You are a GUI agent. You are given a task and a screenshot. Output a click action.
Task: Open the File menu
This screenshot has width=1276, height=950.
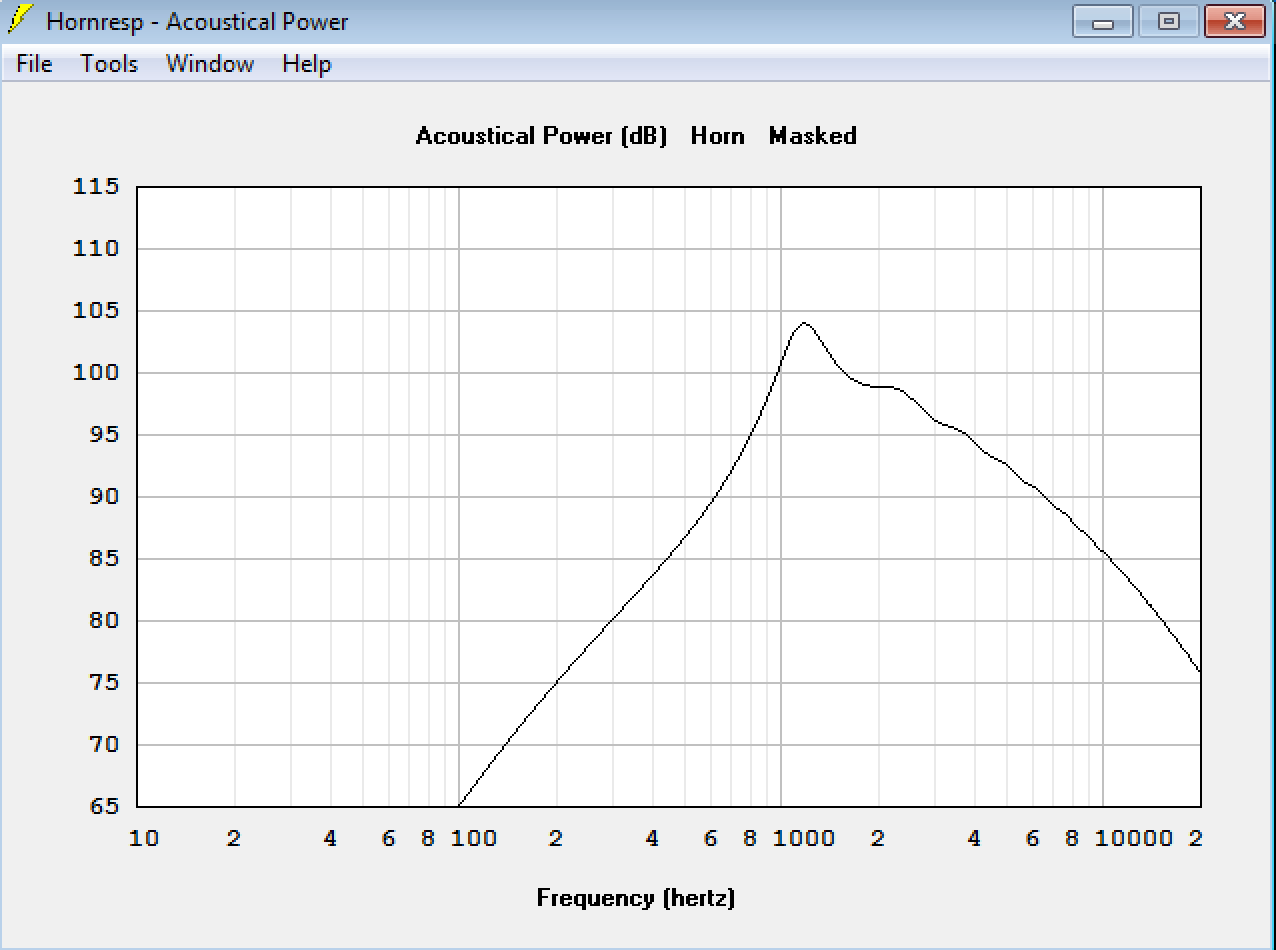[x=34, y=64]
